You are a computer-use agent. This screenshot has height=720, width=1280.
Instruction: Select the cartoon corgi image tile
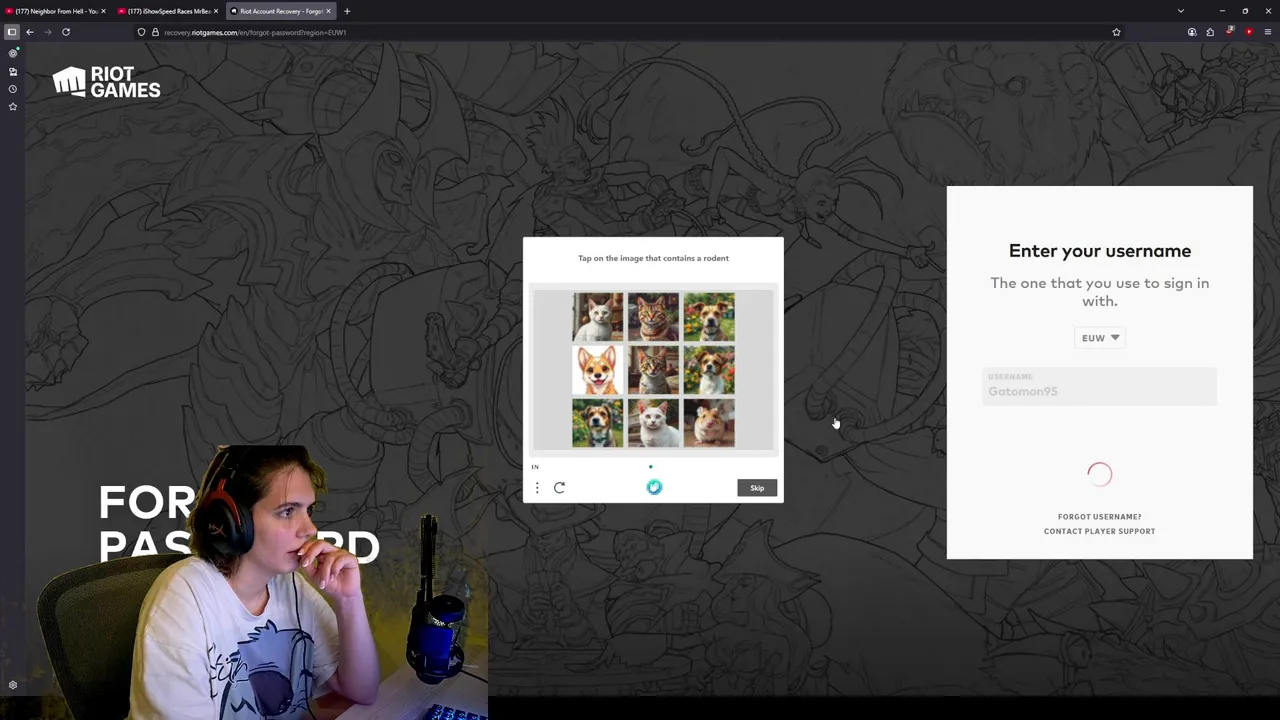(x=597, y=369)
